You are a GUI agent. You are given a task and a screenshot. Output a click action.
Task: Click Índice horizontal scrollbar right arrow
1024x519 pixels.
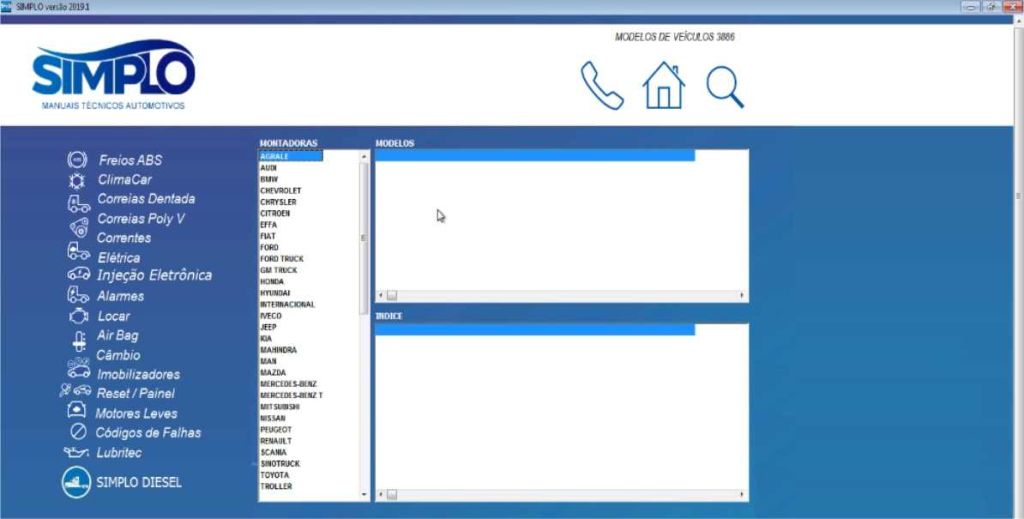pyautogui.click(x=742, y=495)
